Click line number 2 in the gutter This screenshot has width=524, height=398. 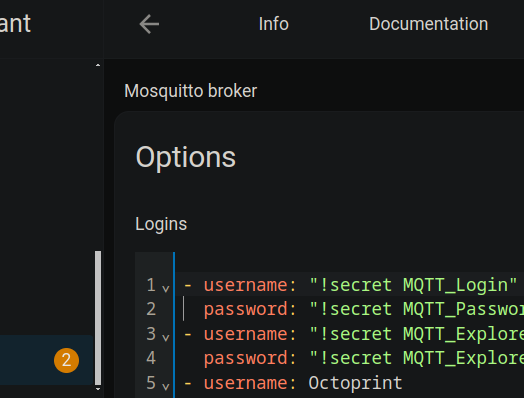point(151,309)
